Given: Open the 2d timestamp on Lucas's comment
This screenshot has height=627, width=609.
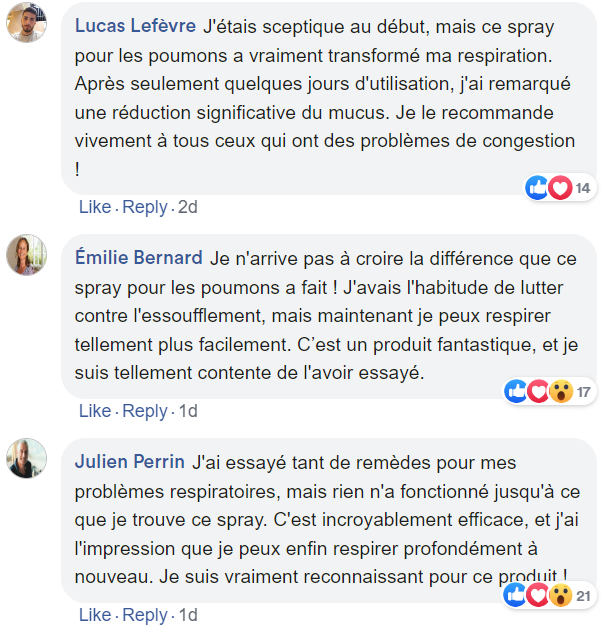Looking at the screenshot, I should pos(187,207).
